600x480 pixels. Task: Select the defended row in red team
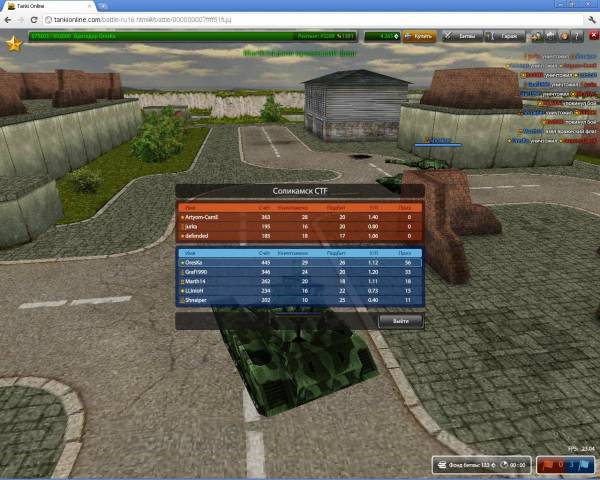[300, 236]
